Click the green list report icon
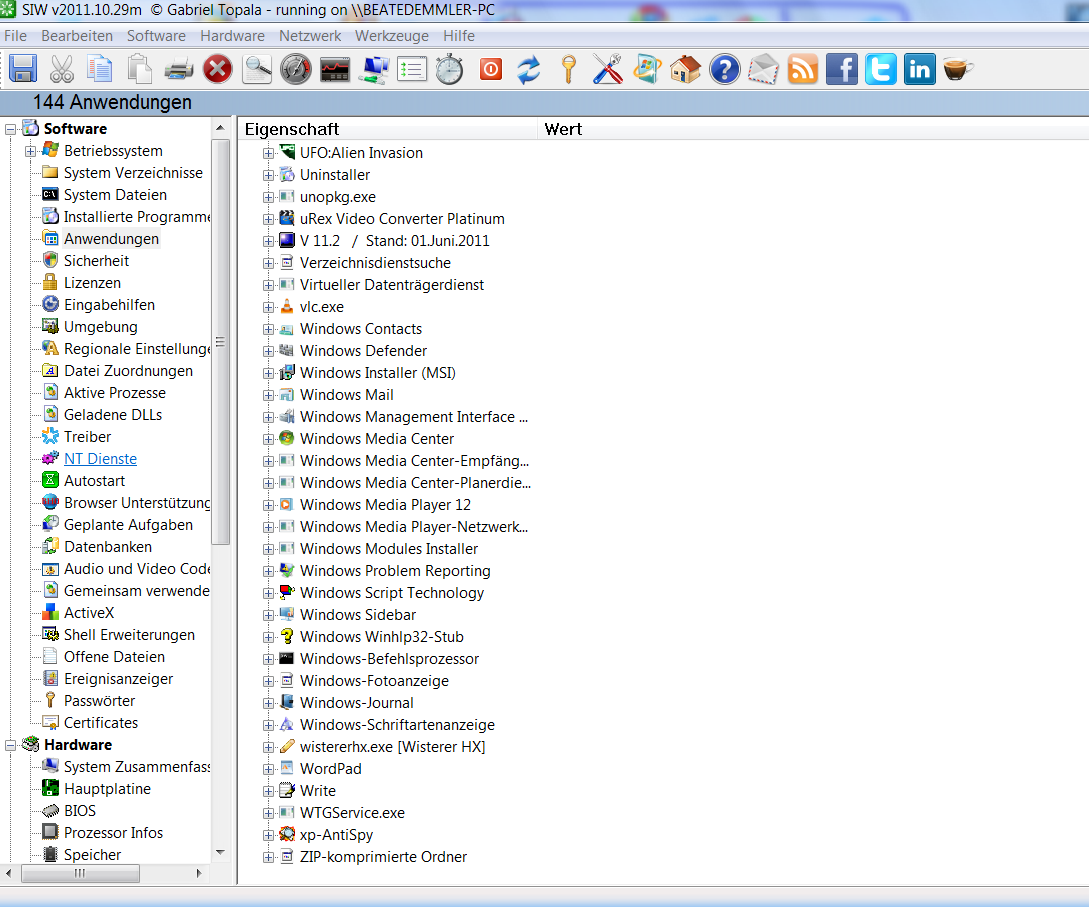 [x=412, y=69]
